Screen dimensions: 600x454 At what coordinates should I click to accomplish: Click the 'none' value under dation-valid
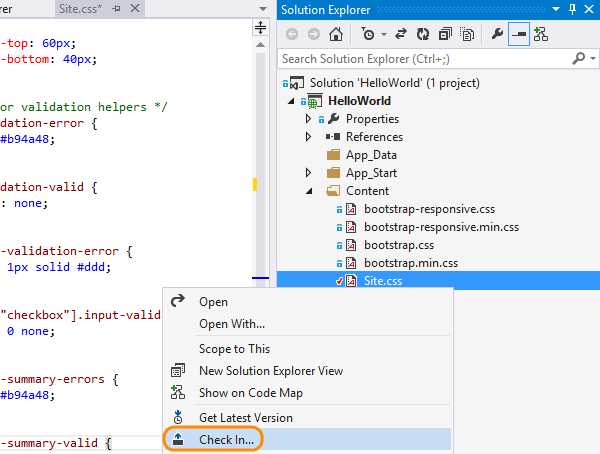click(28, 203)
